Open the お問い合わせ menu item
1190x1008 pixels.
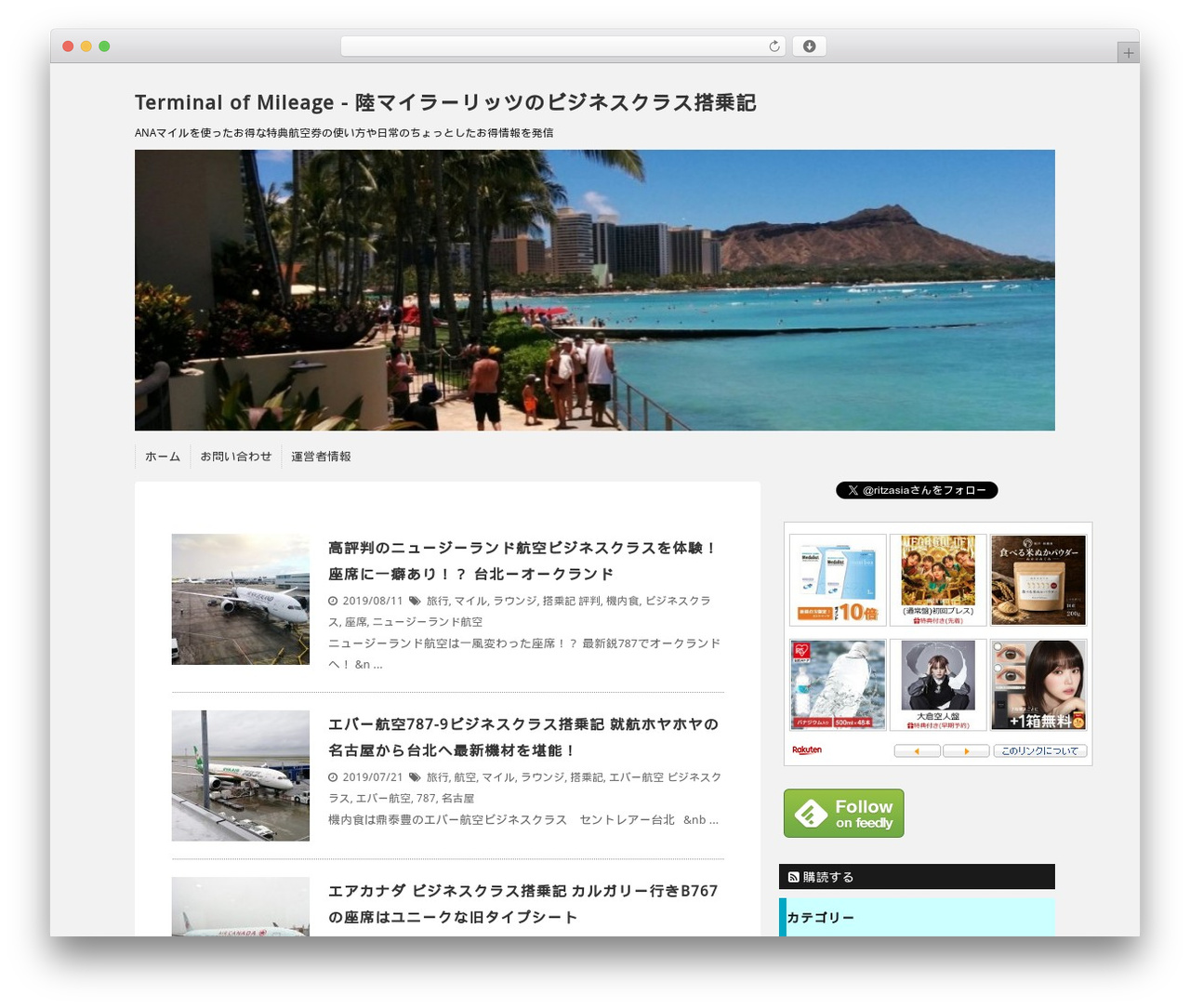[236, 457]
